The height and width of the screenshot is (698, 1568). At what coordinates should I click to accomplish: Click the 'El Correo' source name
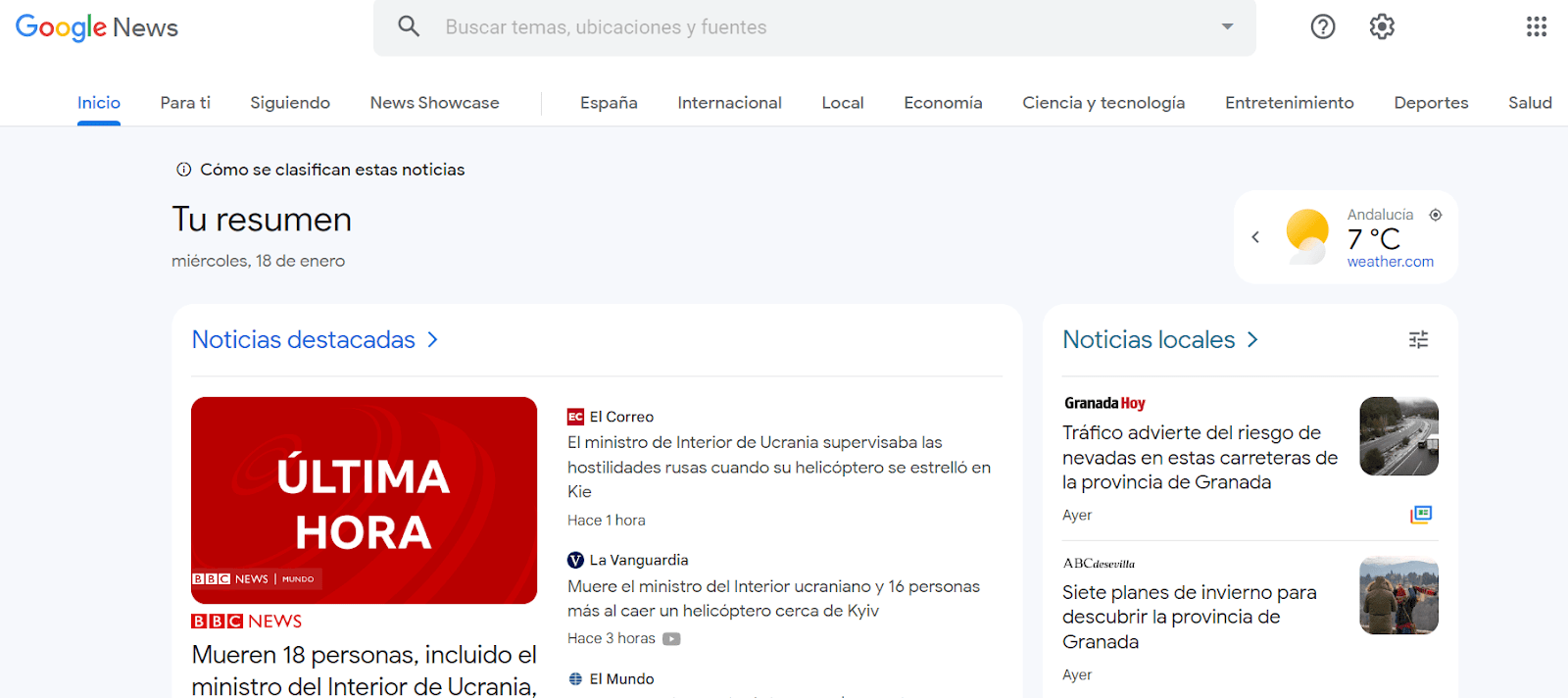(621, 417)
